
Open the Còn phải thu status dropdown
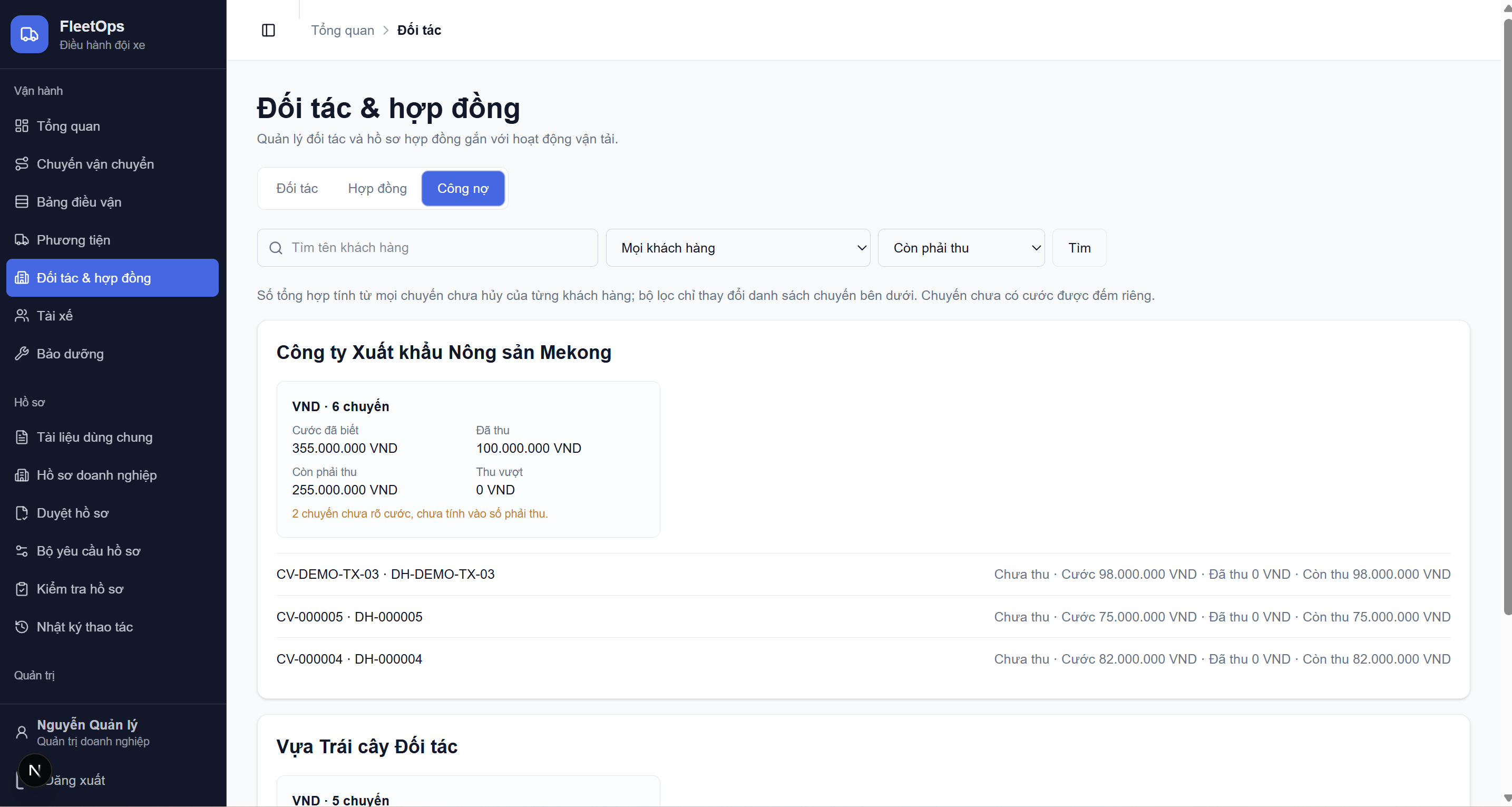(x=961, y=248)
